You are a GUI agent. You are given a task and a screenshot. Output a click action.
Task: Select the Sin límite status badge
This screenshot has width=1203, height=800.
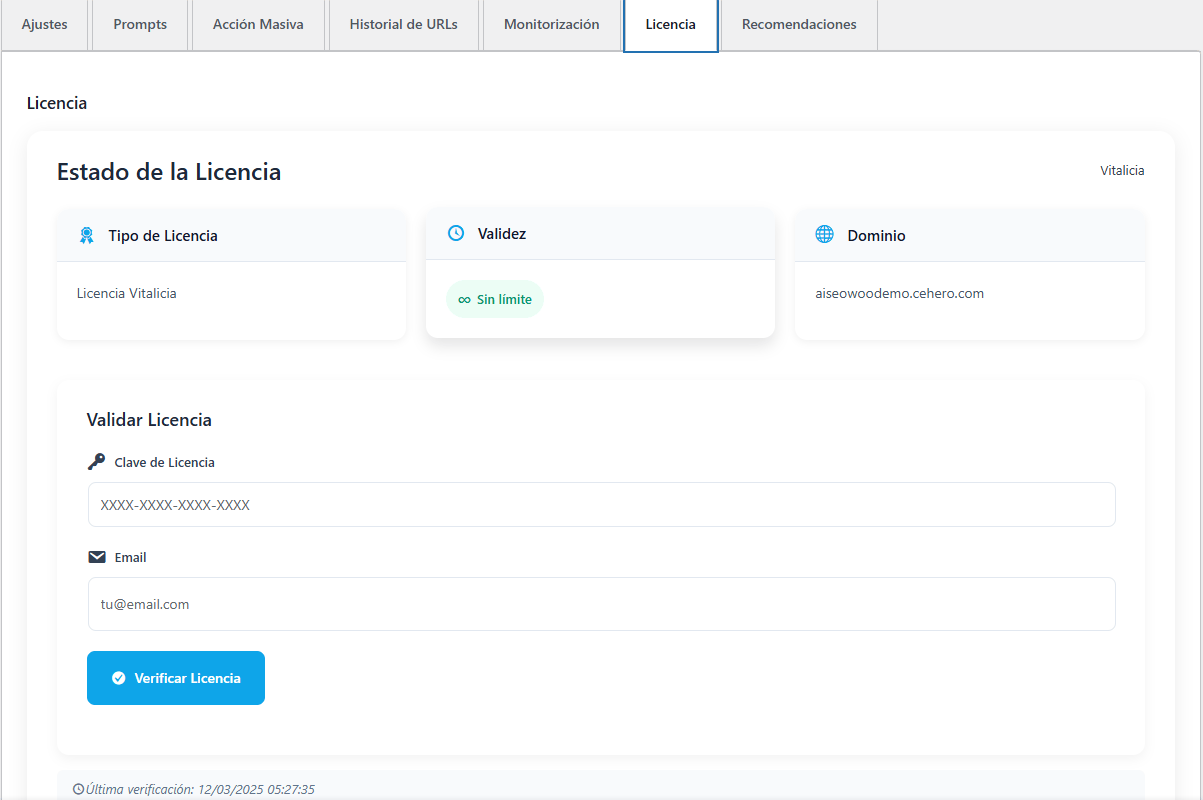[x=495, y=299]
